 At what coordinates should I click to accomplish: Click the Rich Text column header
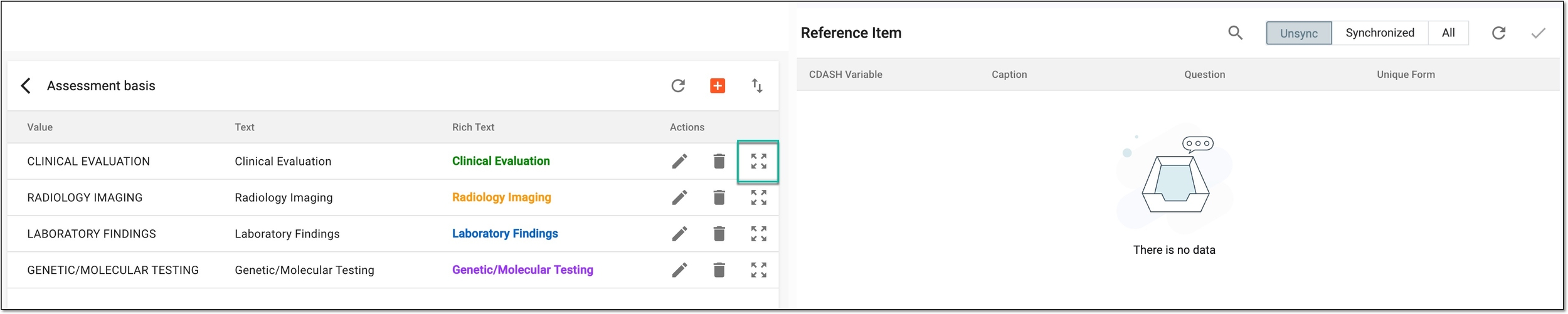coord(473,127)
